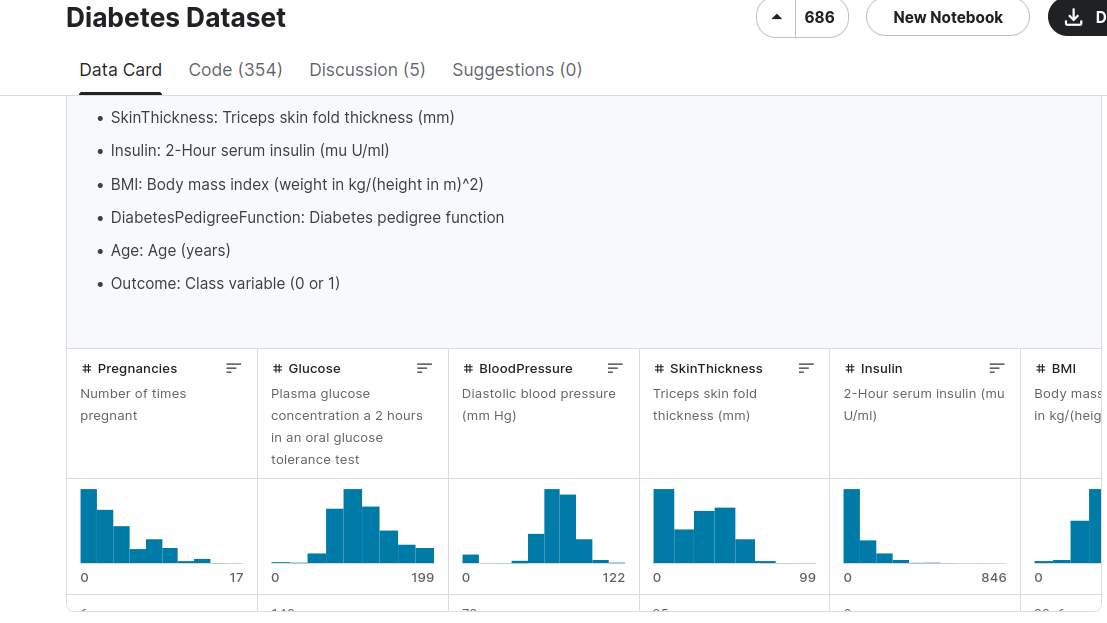The image size is (1107, 623).
Task: Click the Glucose distribution histogram
Action: coord(352,526)
